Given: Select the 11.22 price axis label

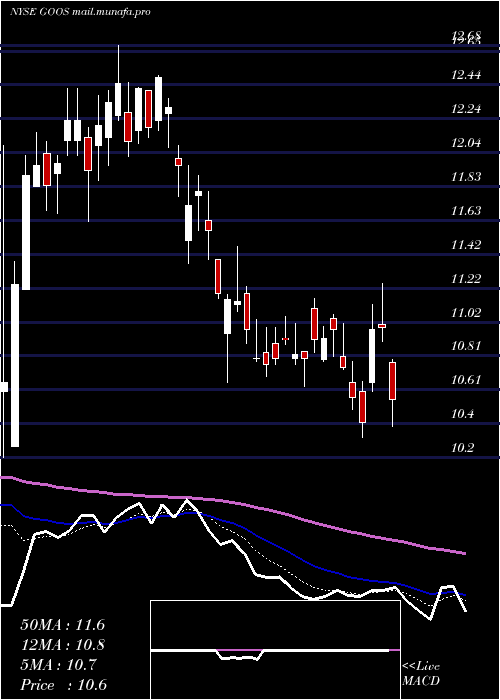Looking at the screenshot, I should coord(466,279).
